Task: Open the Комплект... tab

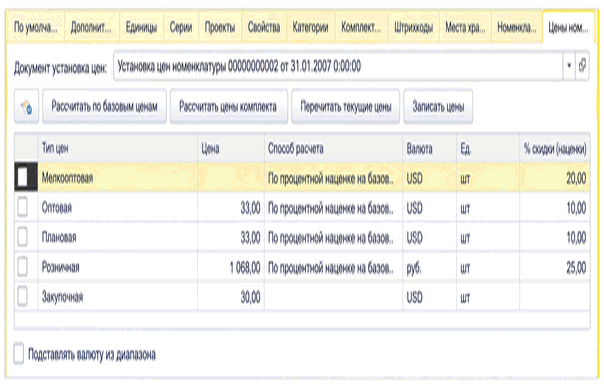Action: (361, 27)
